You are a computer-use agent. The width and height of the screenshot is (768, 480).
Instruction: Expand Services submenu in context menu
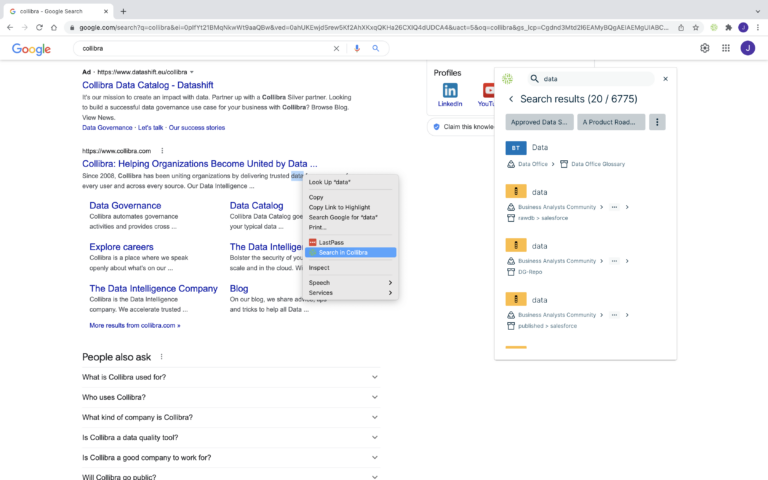[350, 293]
